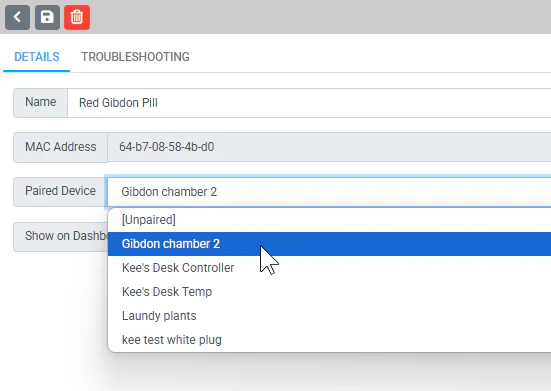551x391 pixels.
Task: Go back using the left arrow icon
Action: click(17, 17)
